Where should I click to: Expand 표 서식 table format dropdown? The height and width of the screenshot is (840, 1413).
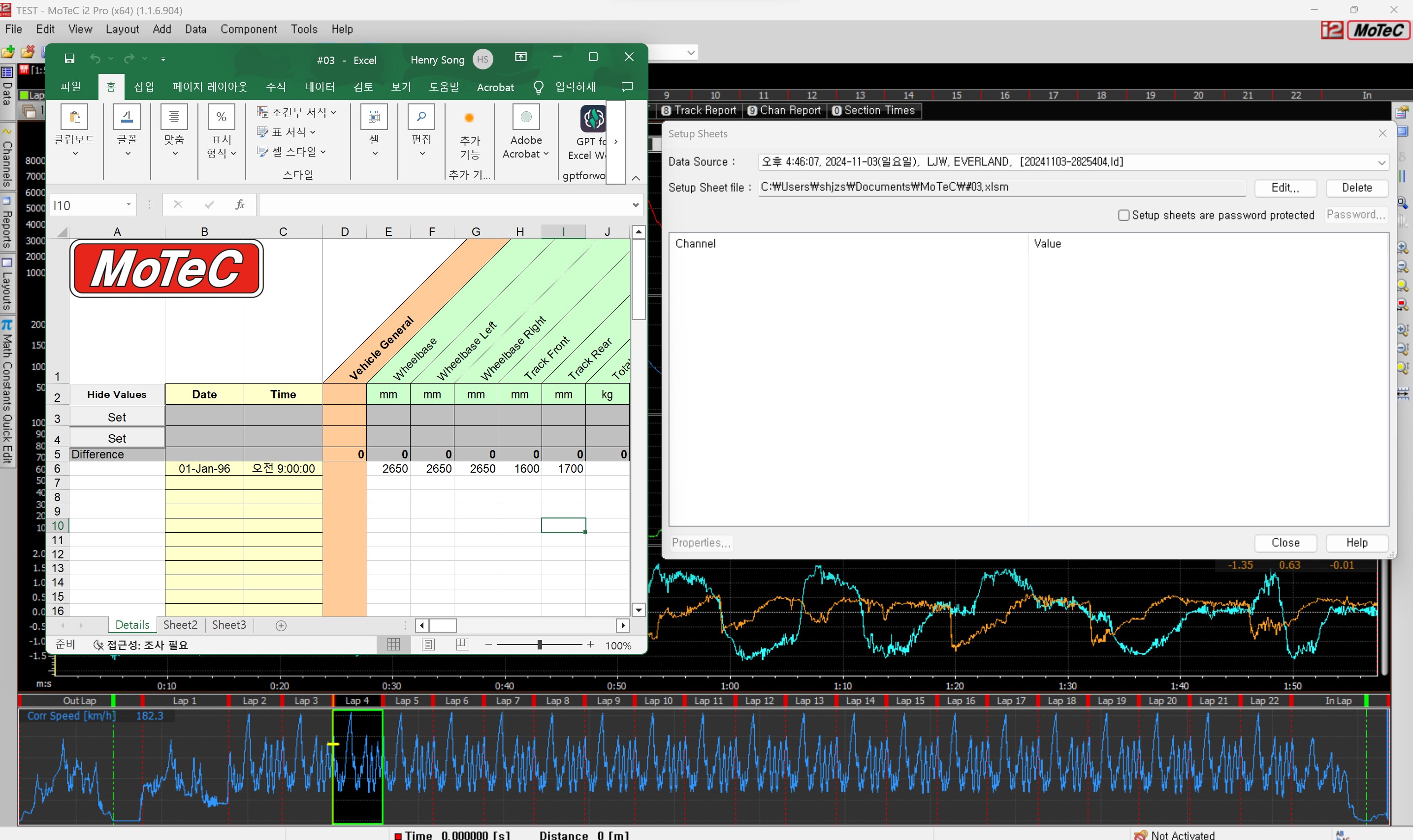286,132
